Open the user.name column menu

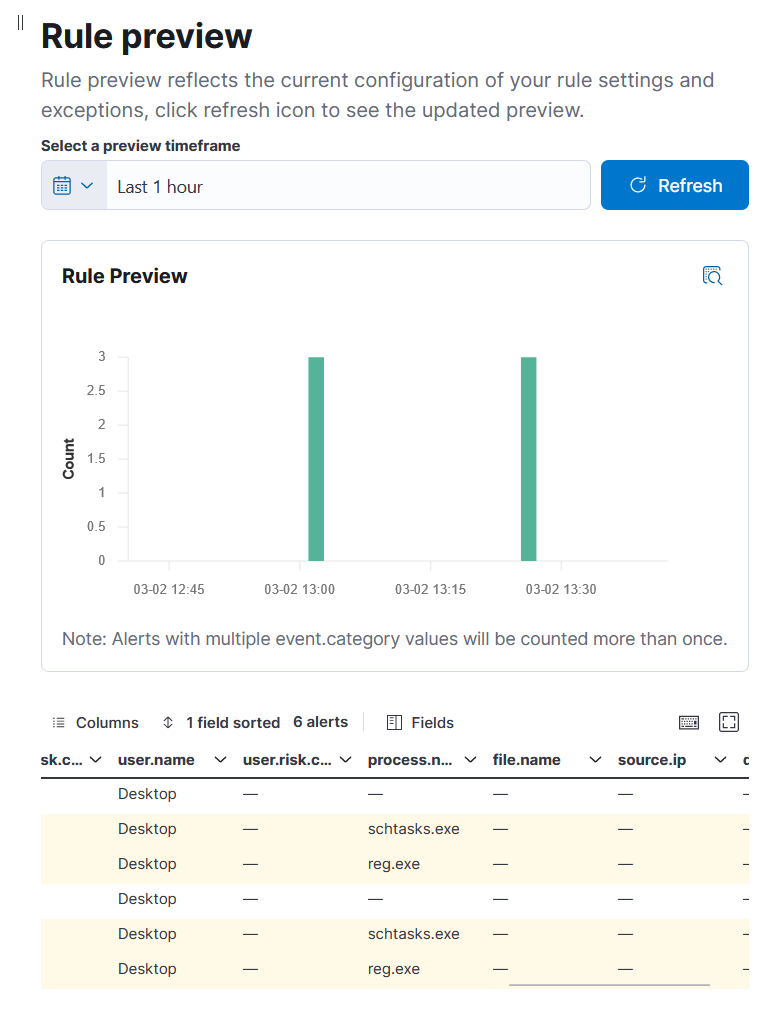tap(220, 760)
